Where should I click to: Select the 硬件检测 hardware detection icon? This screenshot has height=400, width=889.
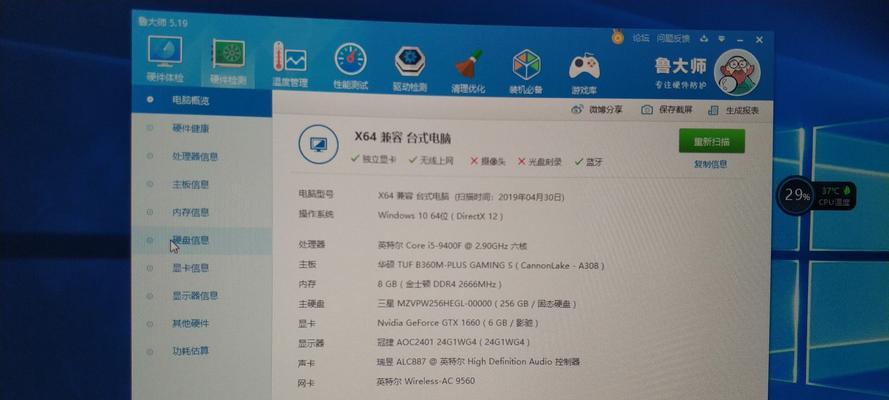(x=228, y=62)
